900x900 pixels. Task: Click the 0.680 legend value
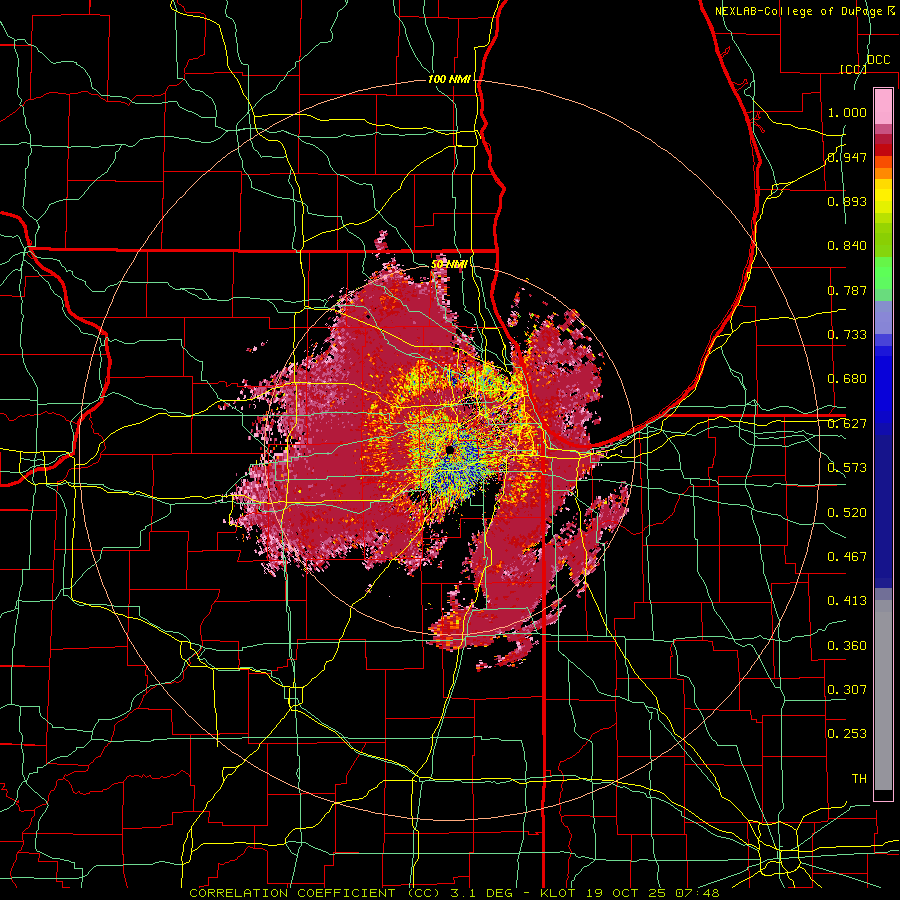point(847,379)
